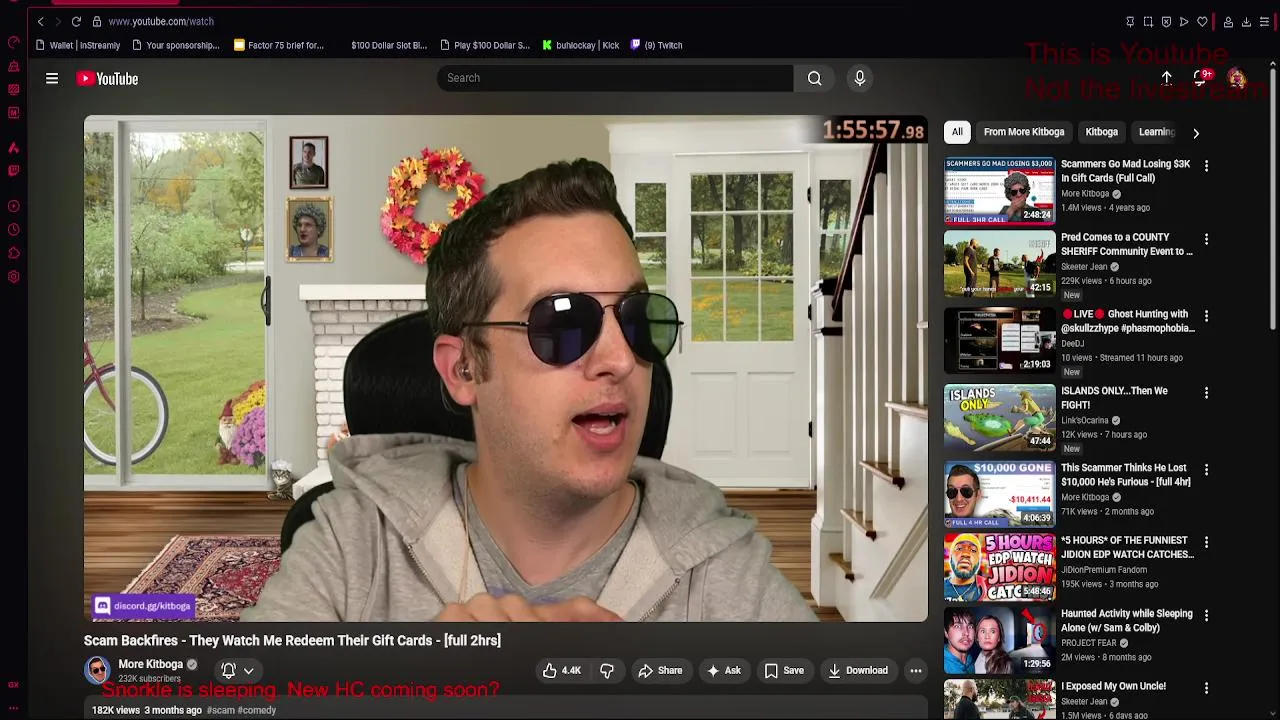Open the browser downloads icon
Image resolution: width=1280 pixels, height=720 pixels.
(1246, 21)
